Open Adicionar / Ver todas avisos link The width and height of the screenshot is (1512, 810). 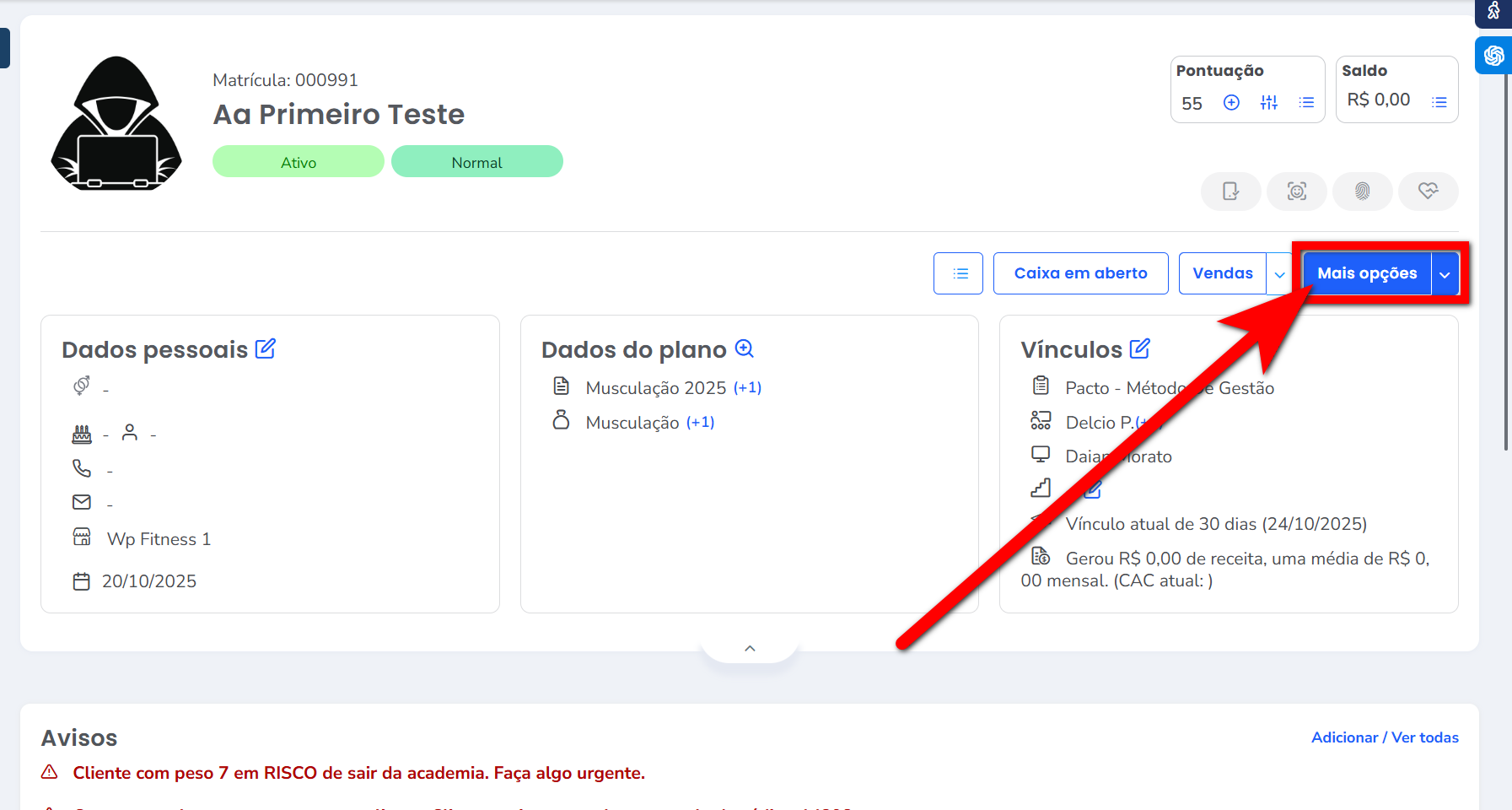[1385, 737]
